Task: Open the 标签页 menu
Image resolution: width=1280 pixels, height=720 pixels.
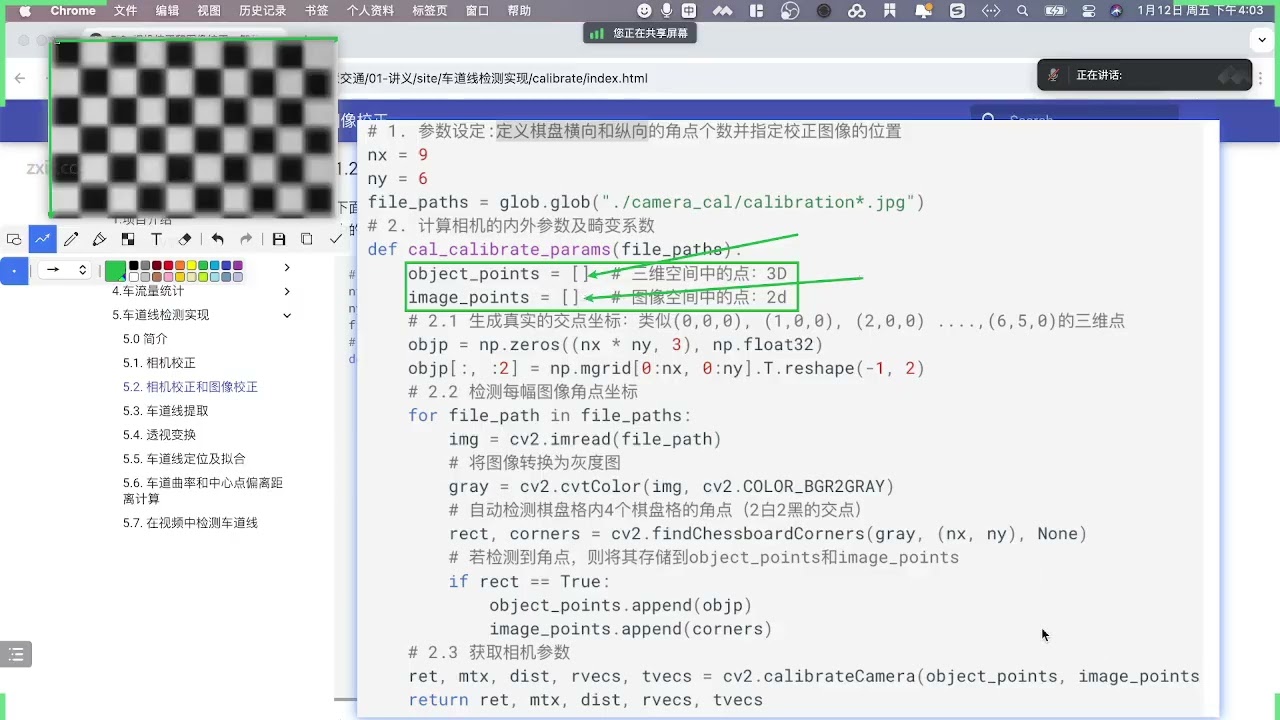Action: (430, 11)
